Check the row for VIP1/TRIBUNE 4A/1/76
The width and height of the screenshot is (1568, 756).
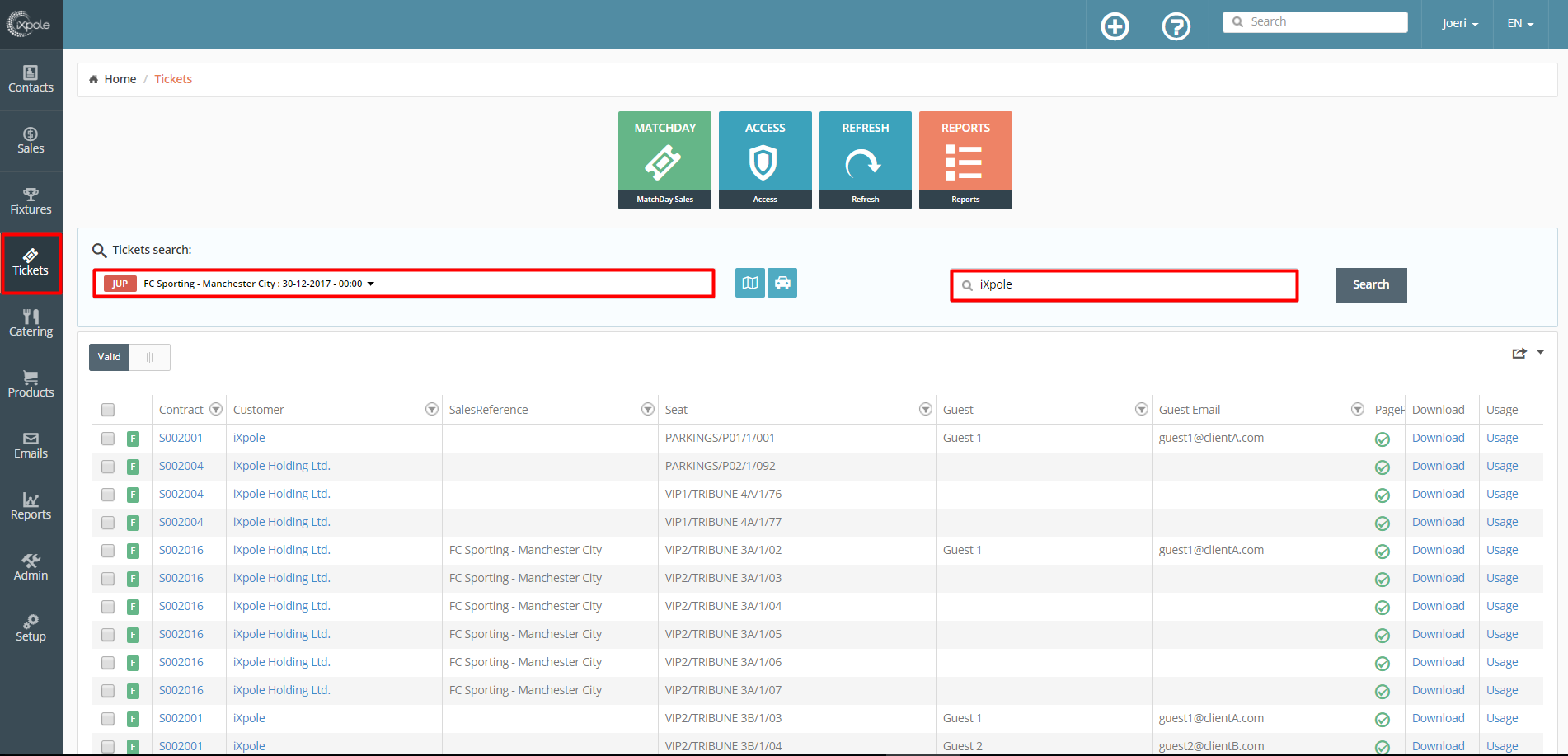[x=108, y=495]
